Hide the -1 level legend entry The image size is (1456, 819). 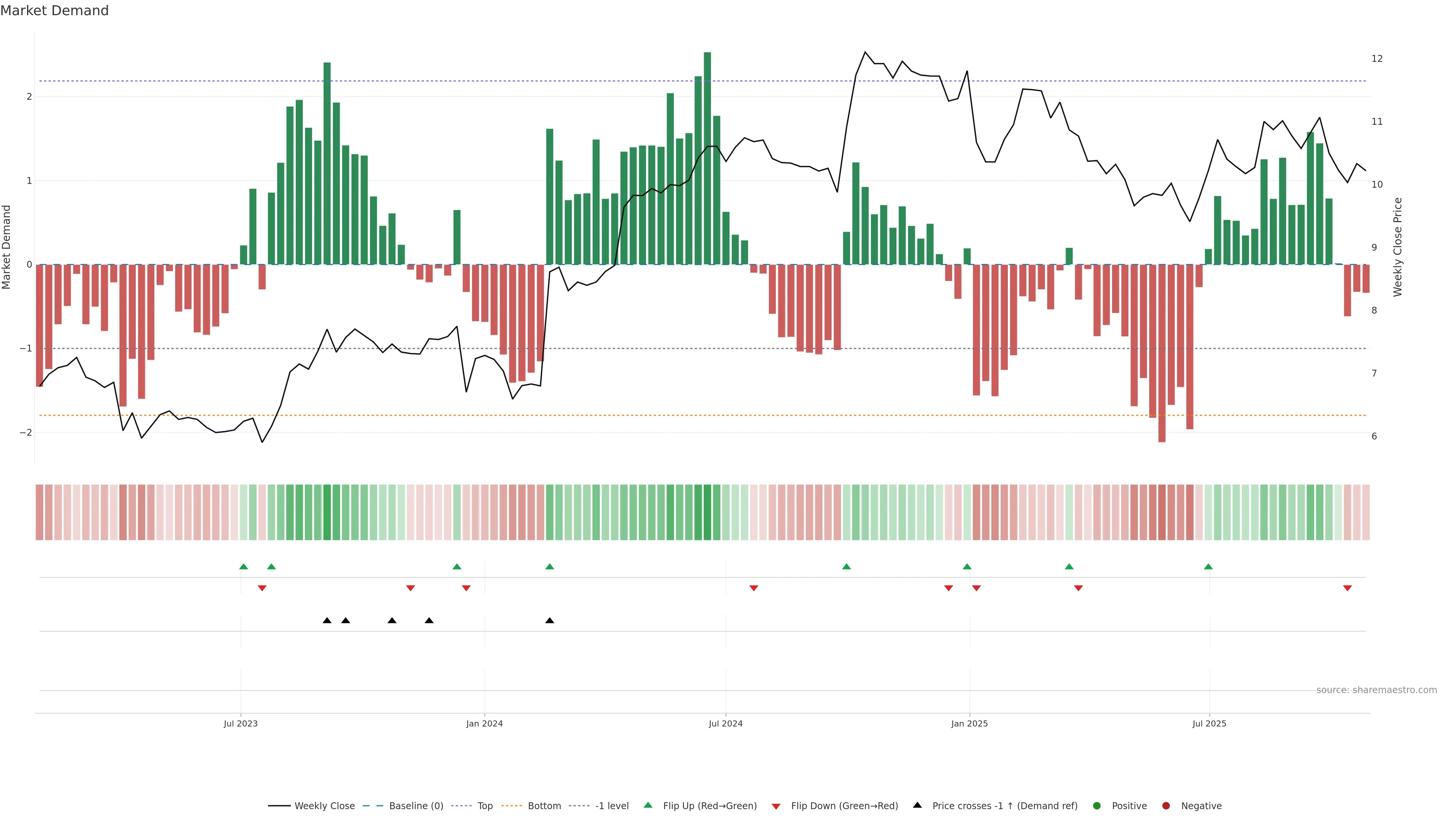click(612, 805)
